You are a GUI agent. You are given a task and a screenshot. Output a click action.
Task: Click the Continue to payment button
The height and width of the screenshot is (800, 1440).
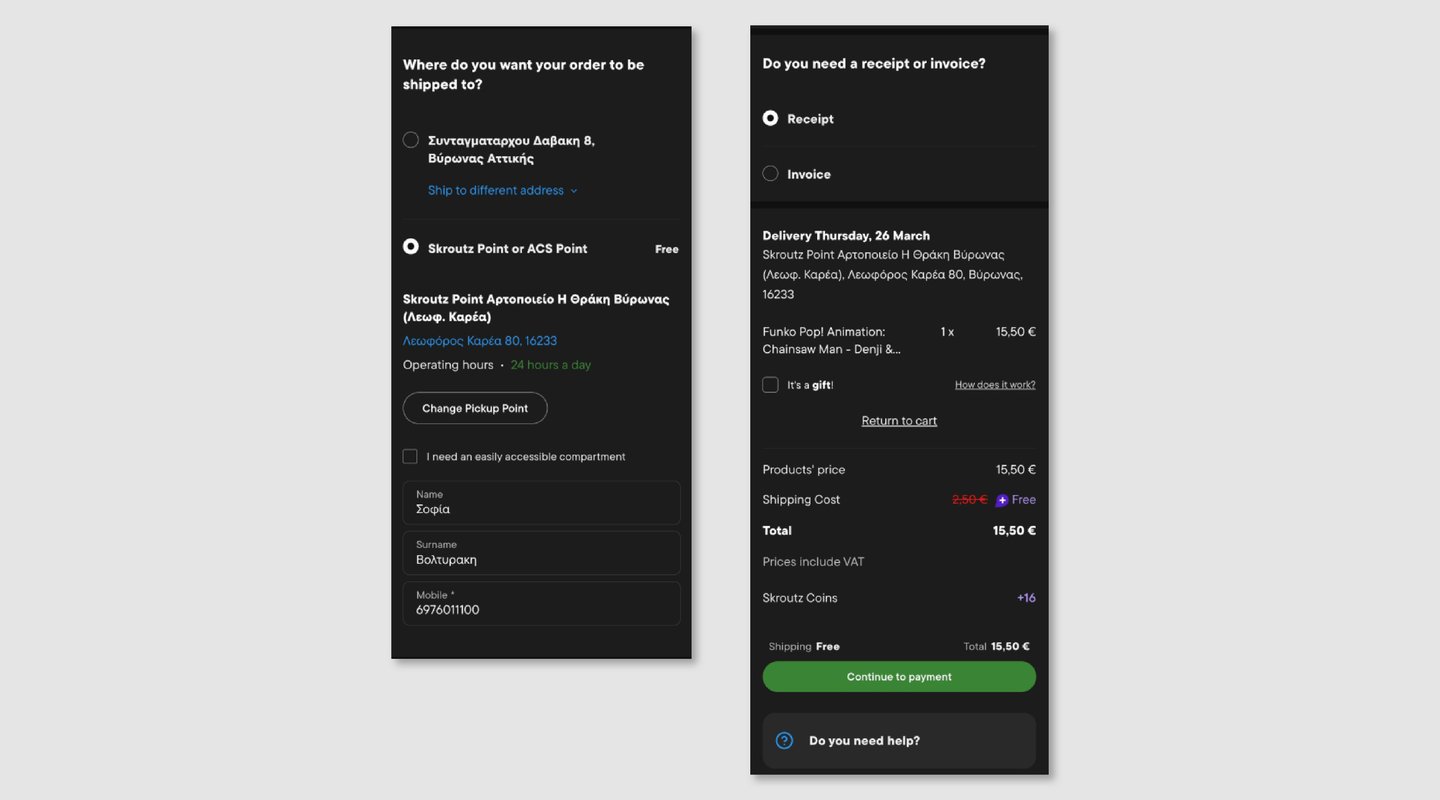coord(899,677)
